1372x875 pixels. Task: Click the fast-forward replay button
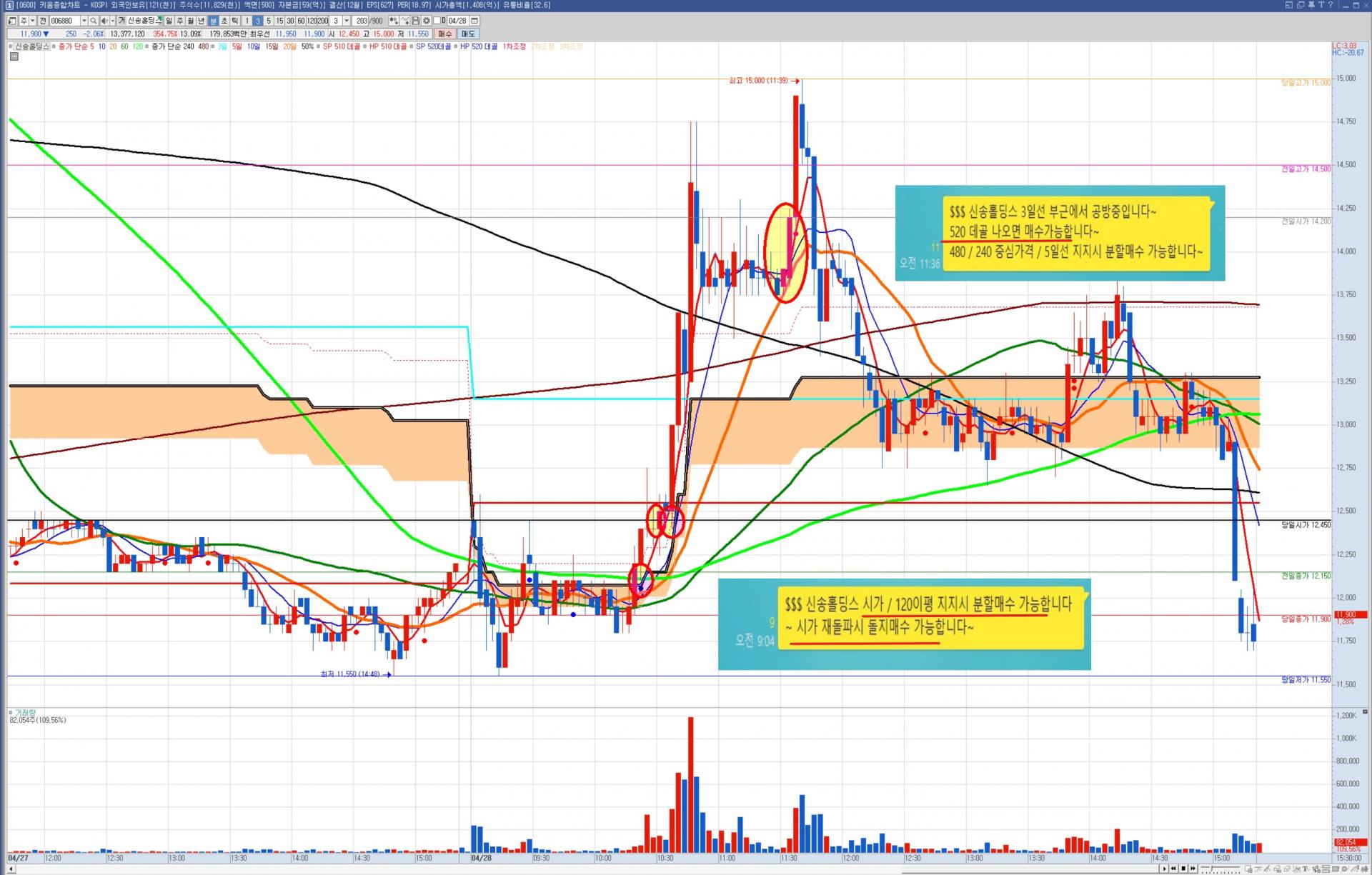(x=1193, y=869)
